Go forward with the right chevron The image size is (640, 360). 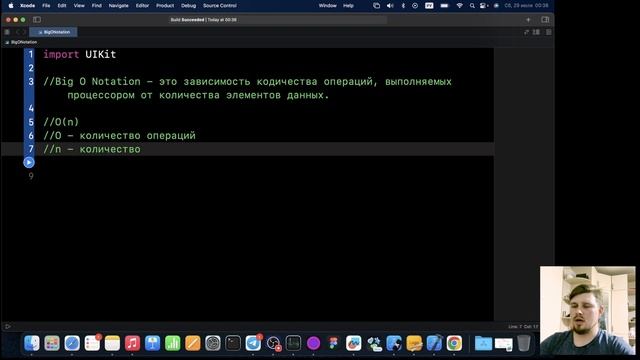point(24,32)
